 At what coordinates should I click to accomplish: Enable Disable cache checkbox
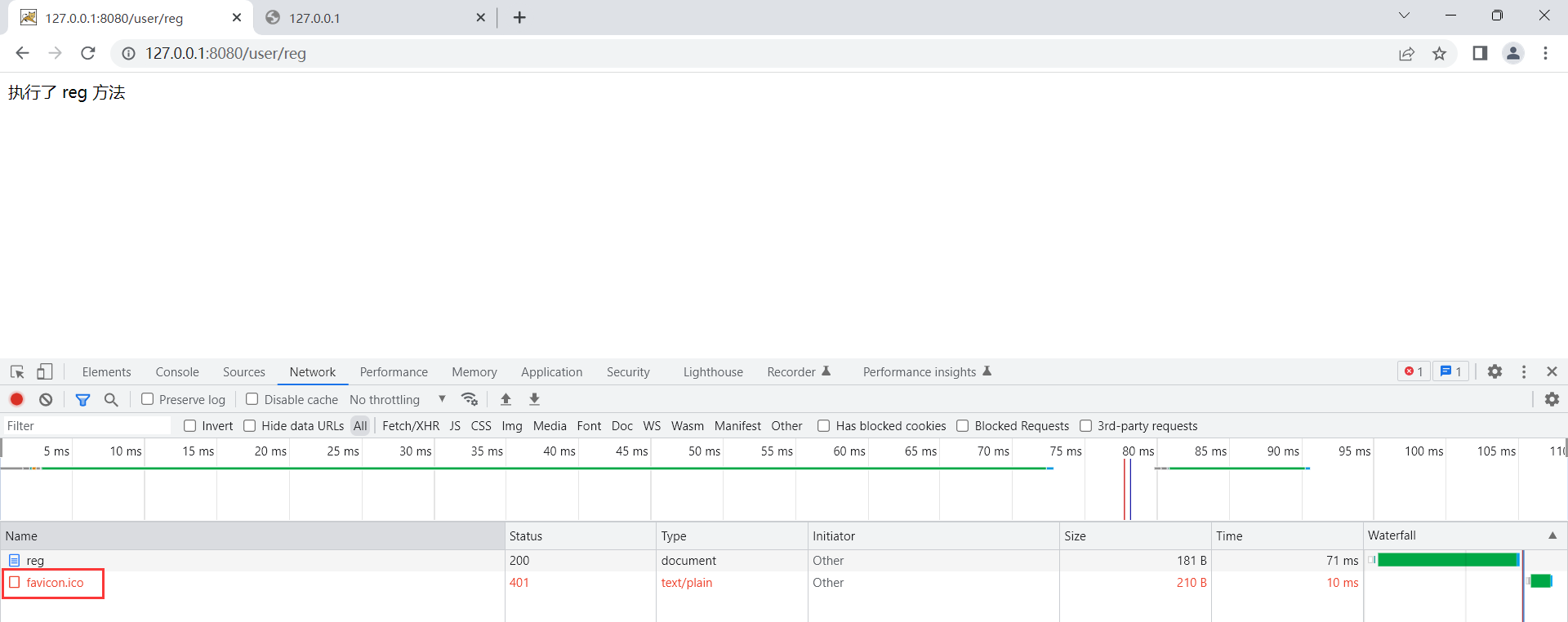pos(252,399)
